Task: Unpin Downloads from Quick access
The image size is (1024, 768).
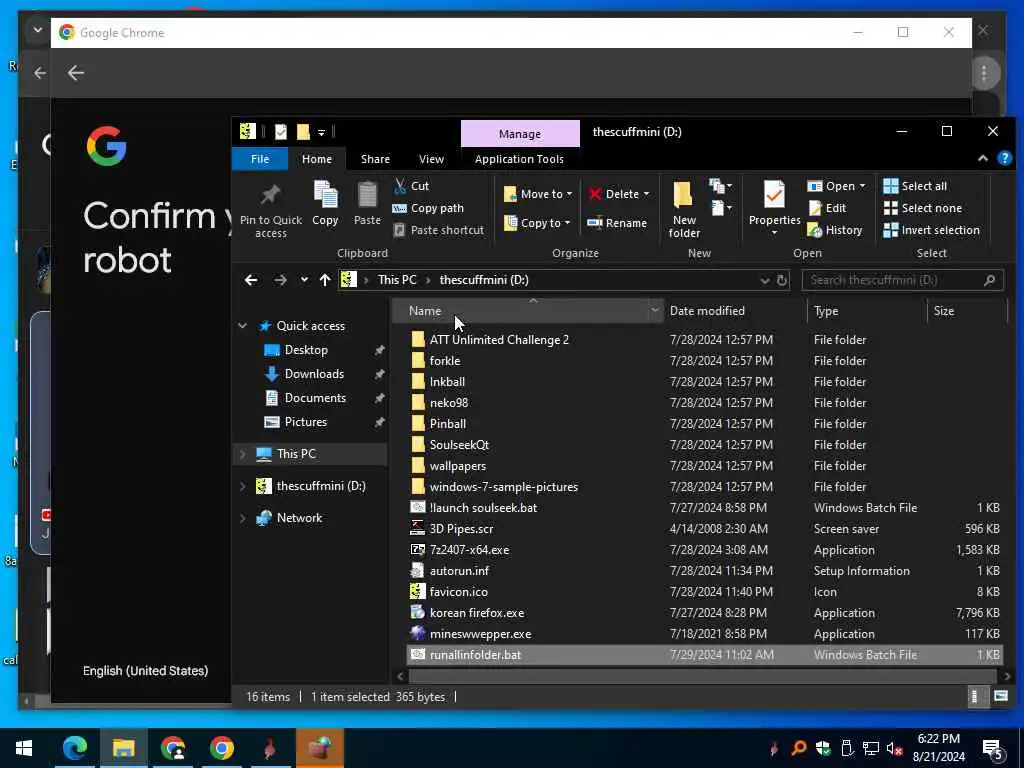Action: click(379, 375)
